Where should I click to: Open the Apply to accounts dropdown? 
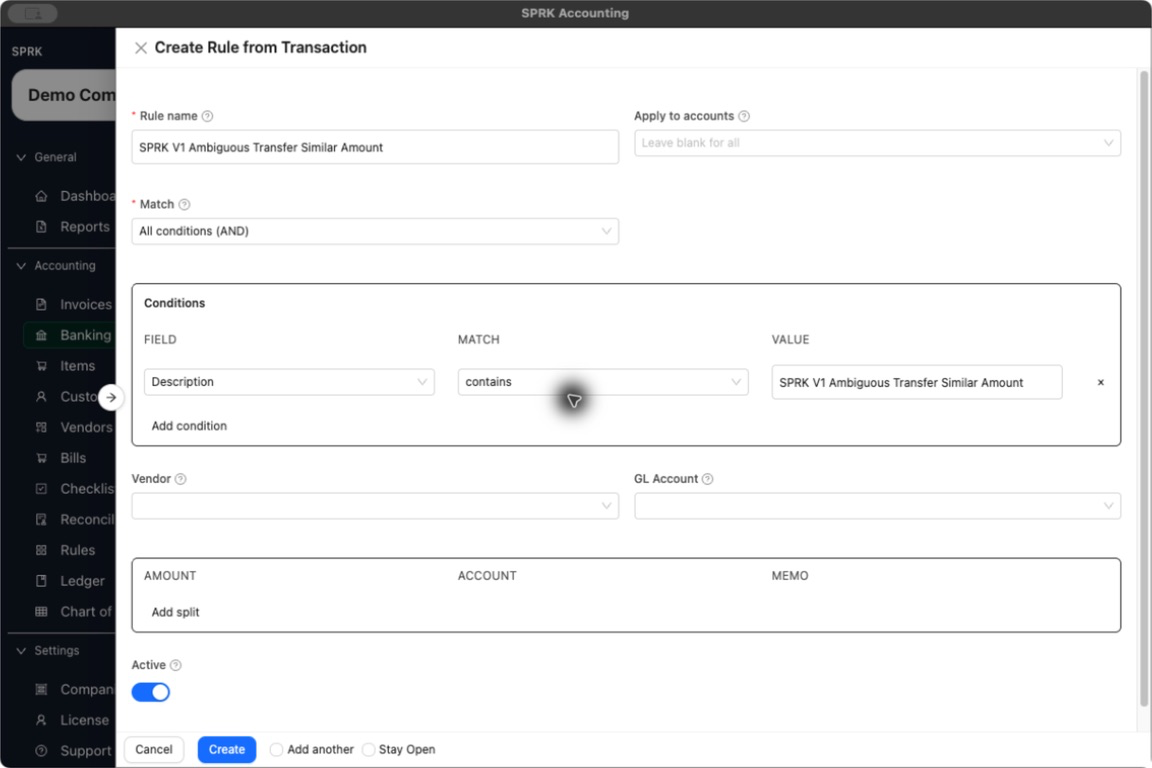click(877, 143)
